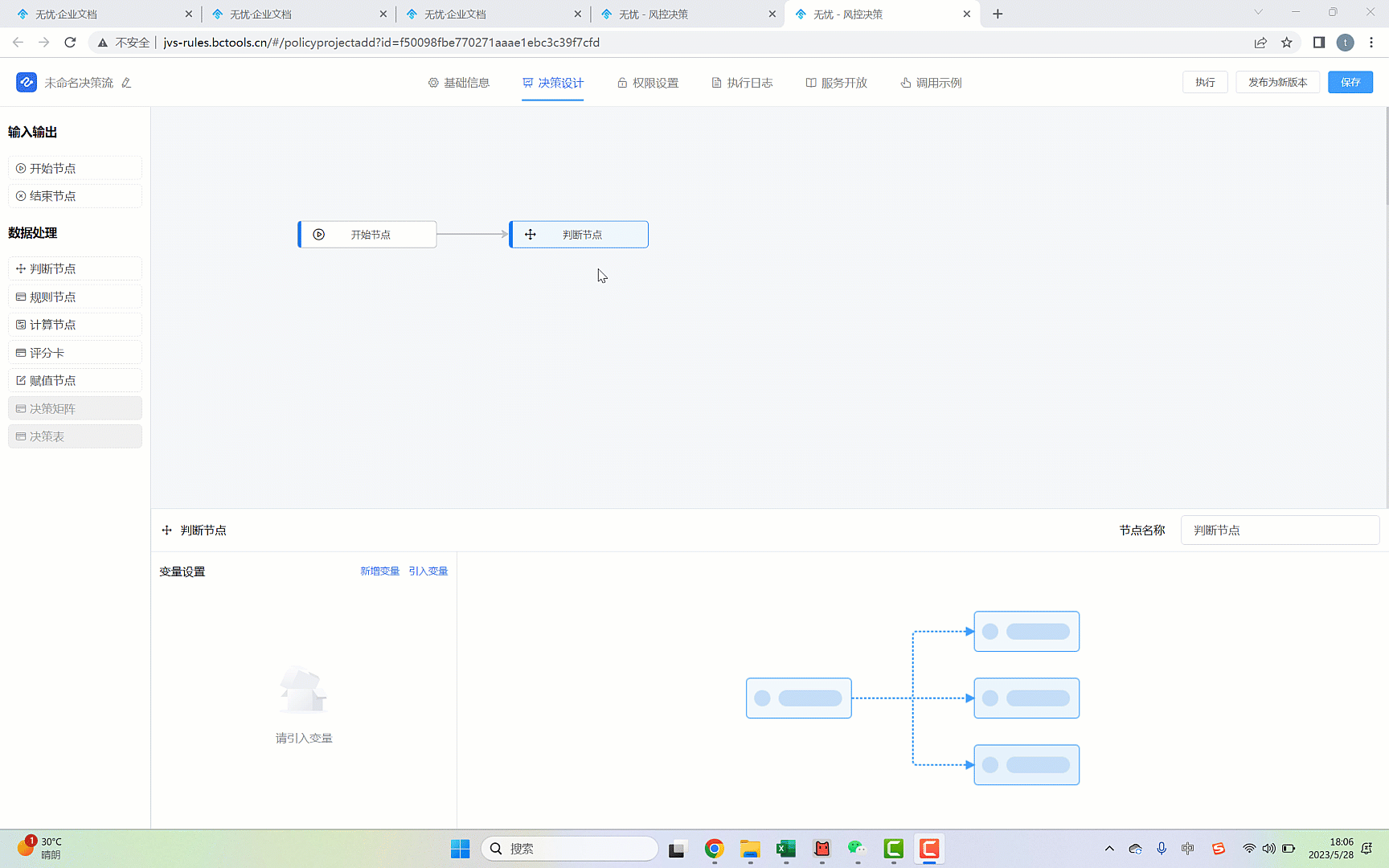Open the 服务开放 tab
The width and height of the screenshot is (1389, 868).
(x=837, y=83)
